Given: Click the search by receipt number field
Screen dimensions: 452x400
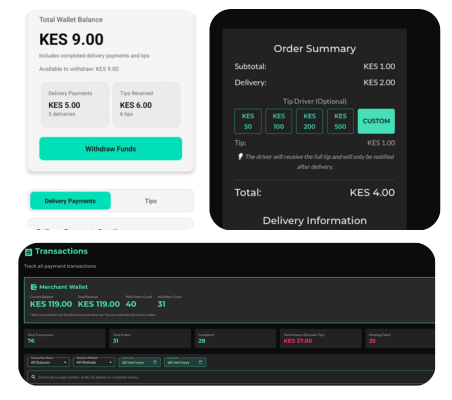Looking at the screenshot, I should pyautogui.click(x=231, y=377).
